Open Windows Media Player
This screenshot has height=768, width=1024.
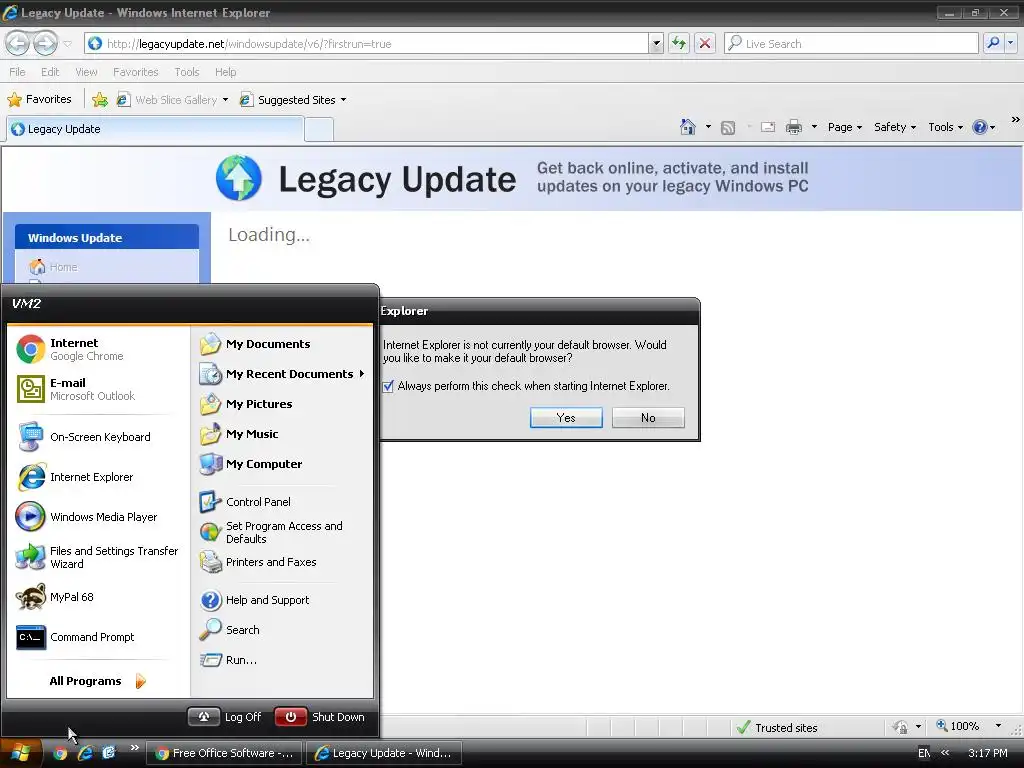coord(87,517)
